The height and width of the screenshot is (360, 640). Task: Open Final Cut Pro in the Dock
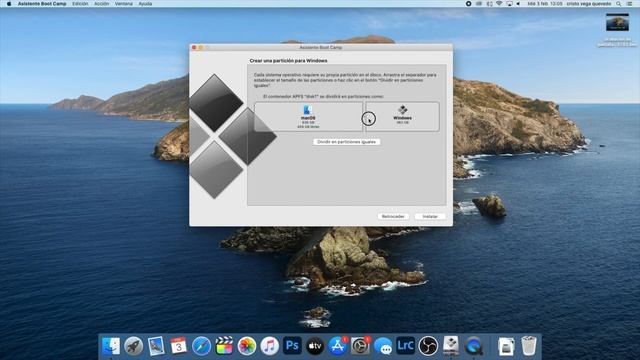pos(224,346)
